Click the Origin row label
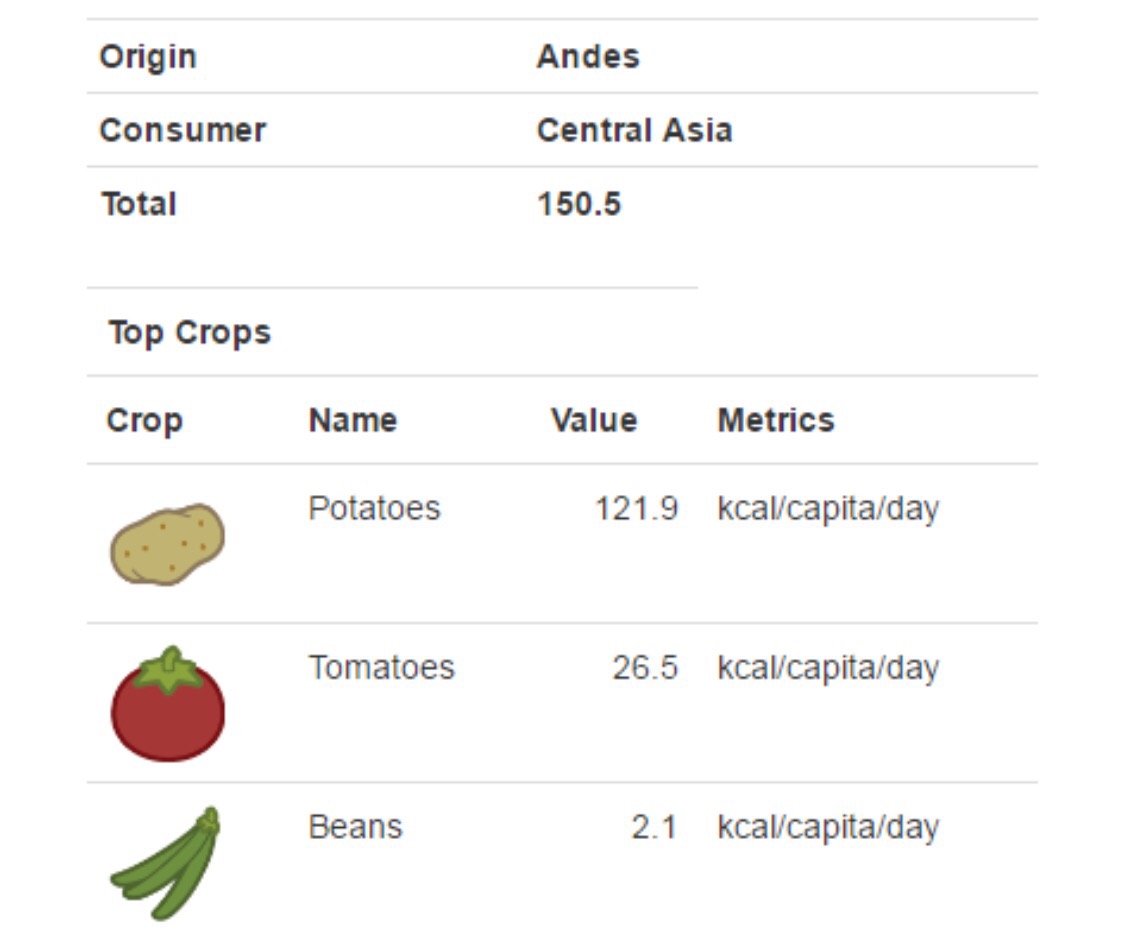 coord(148,57)
